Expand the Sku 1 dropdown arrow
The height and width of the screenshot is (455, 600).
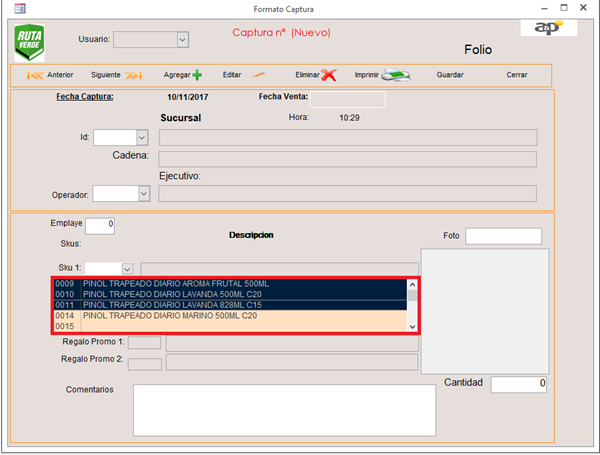tap(127, 268)
